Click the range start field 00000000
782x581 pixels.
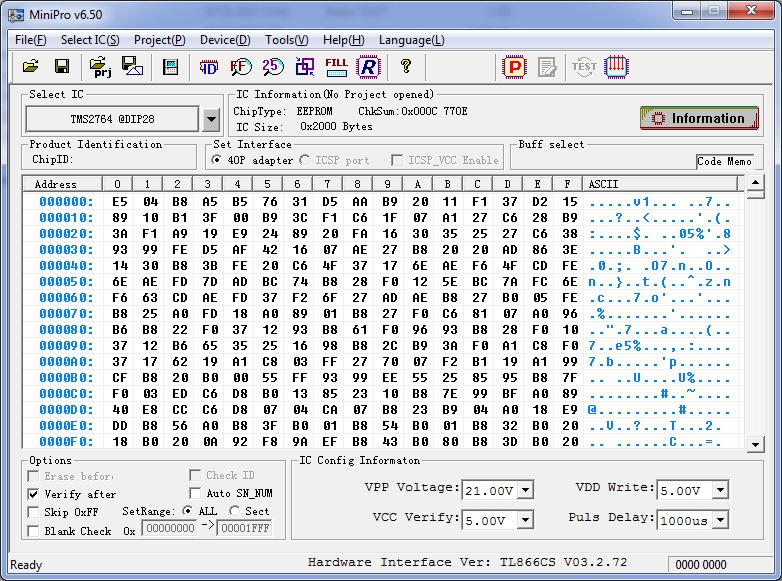click(170, 528)
